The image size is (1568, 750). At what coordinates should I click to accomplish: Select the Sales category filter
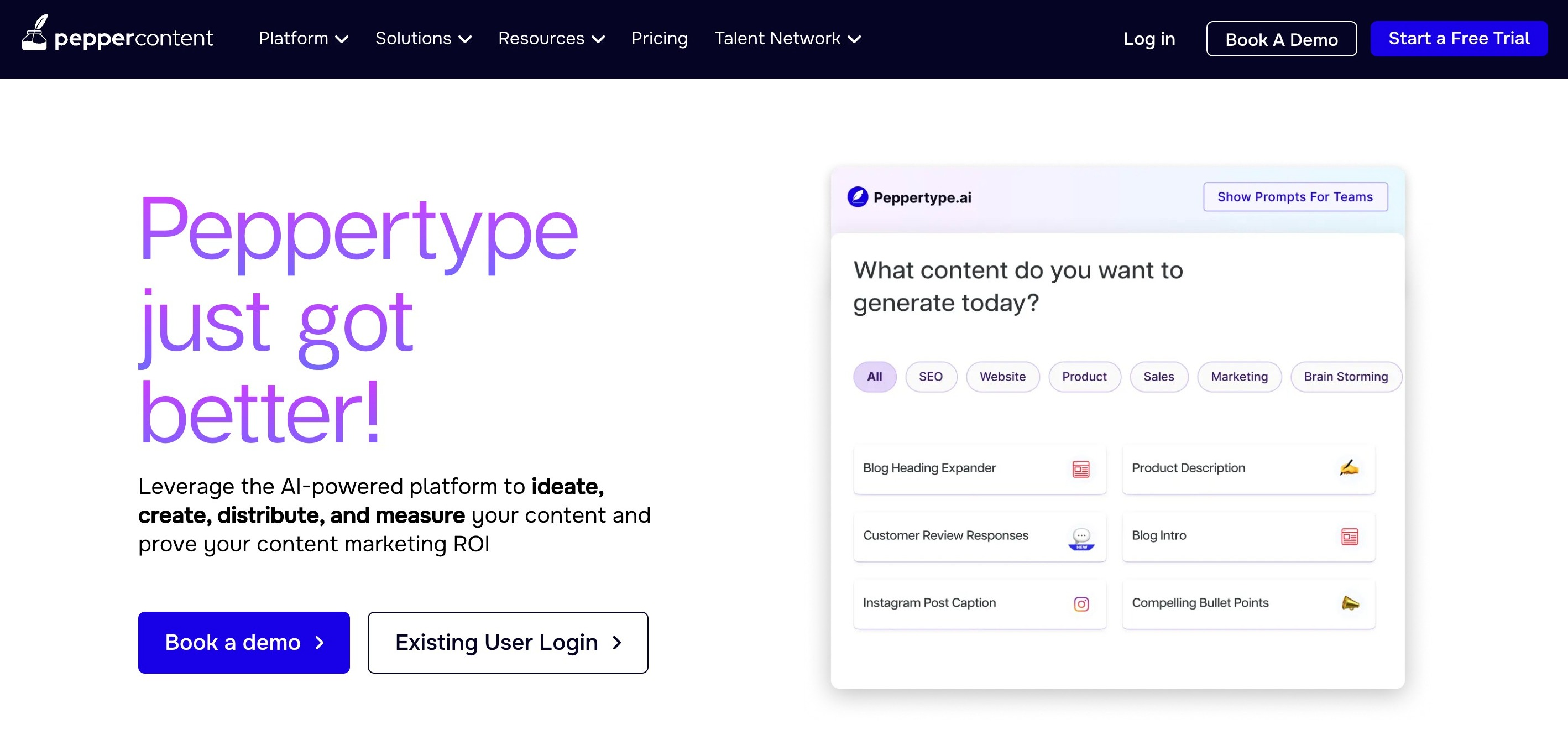(x=1159, y=377)
